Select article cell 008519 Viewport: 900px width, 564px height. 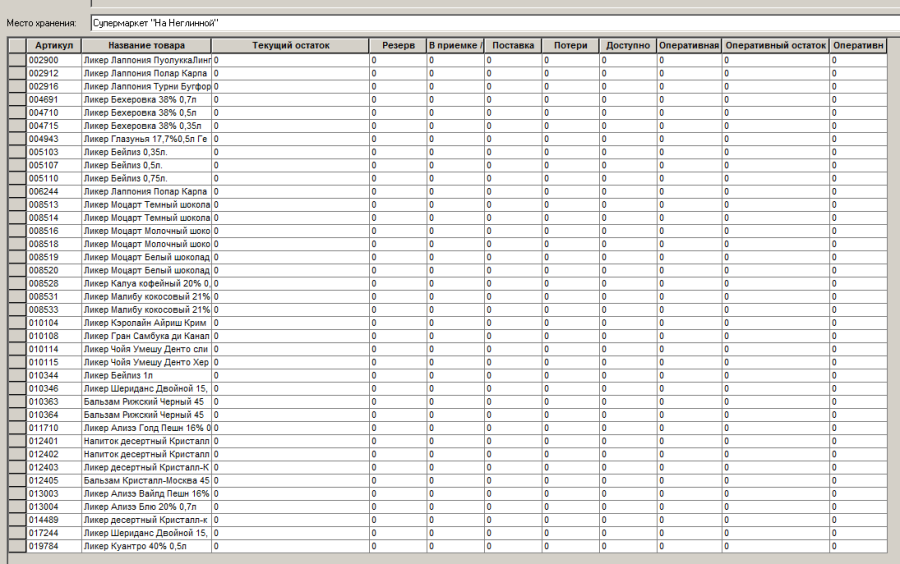[x=54, y=257]
